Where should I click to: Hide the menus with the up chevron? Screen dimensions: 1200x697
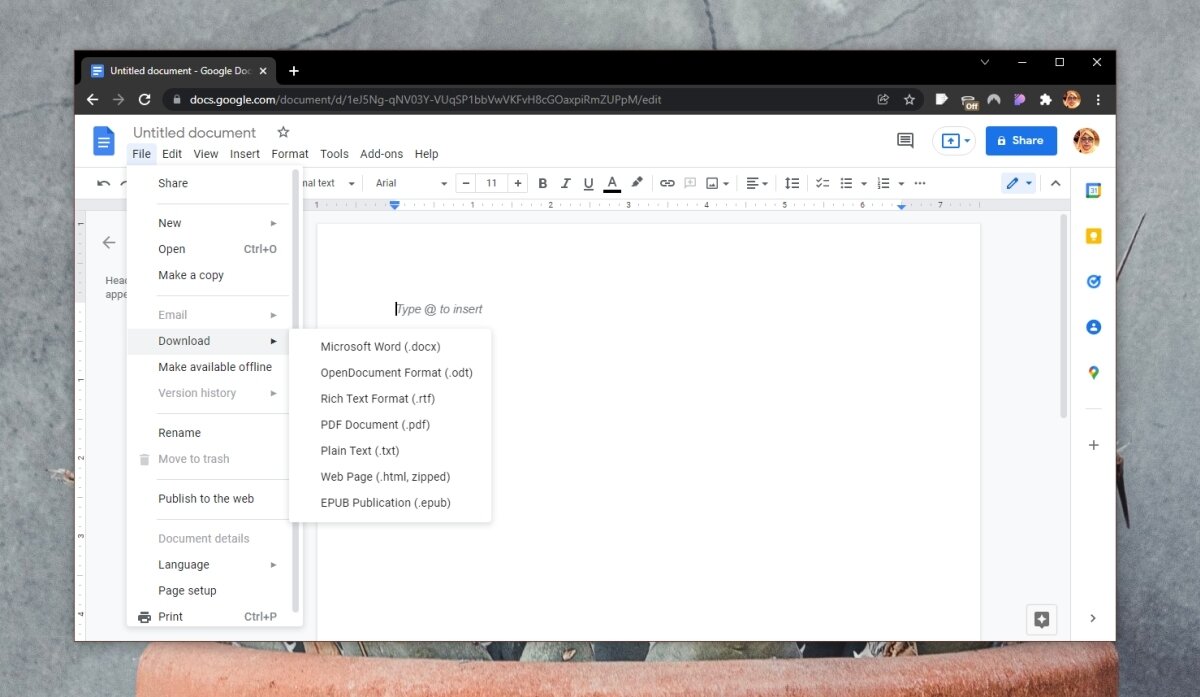(x=1055, y=183)
